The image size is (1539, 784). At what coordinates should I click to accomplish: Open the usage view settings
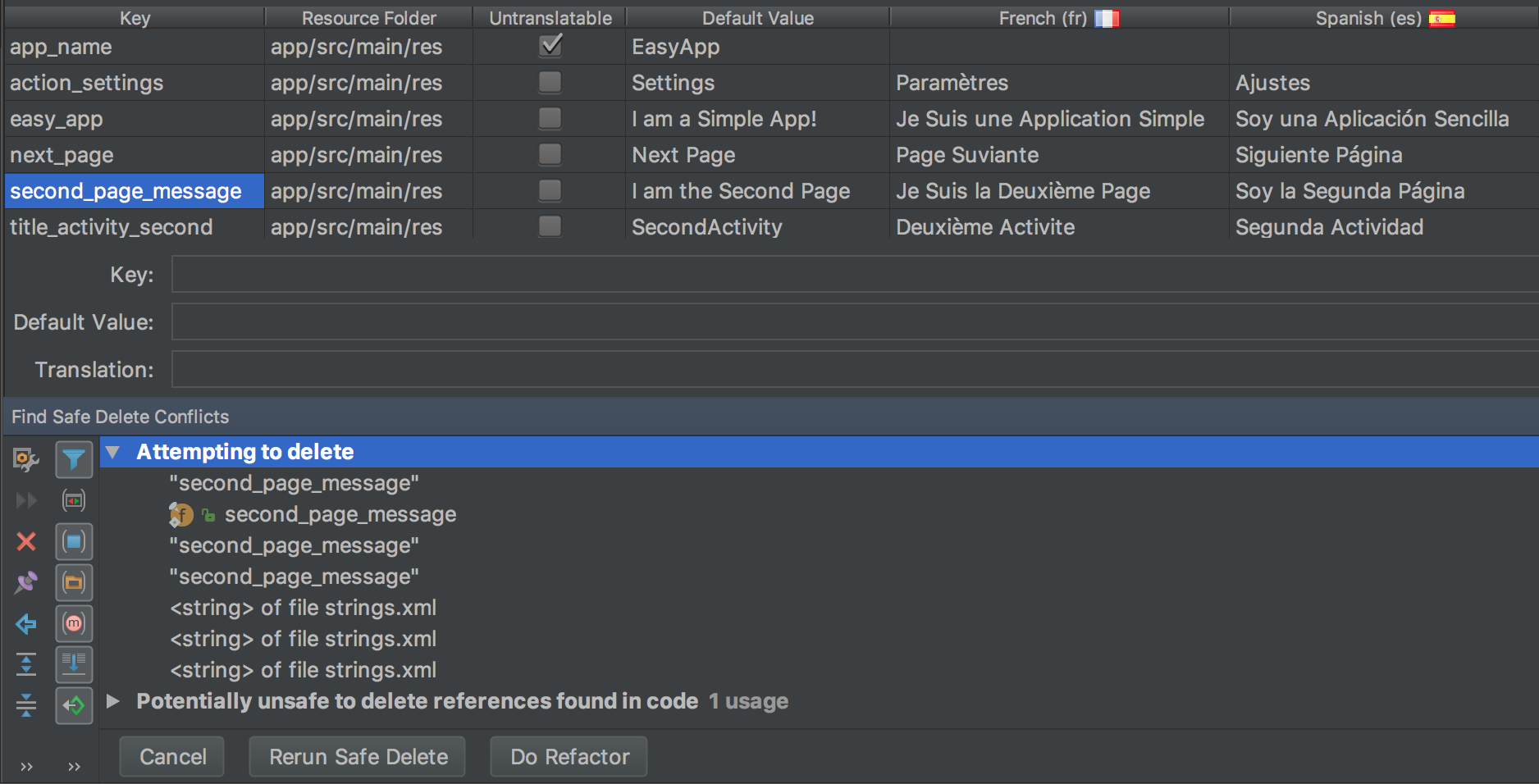pos(25,460)
